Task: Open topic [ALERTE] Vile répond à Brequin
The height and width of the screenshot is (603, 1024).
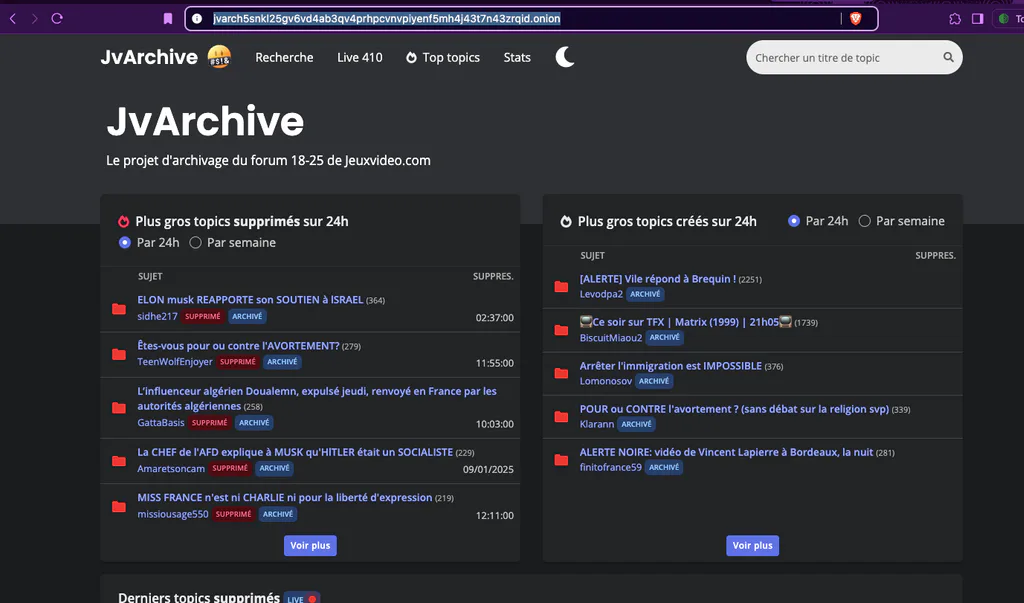Action: 658,279
